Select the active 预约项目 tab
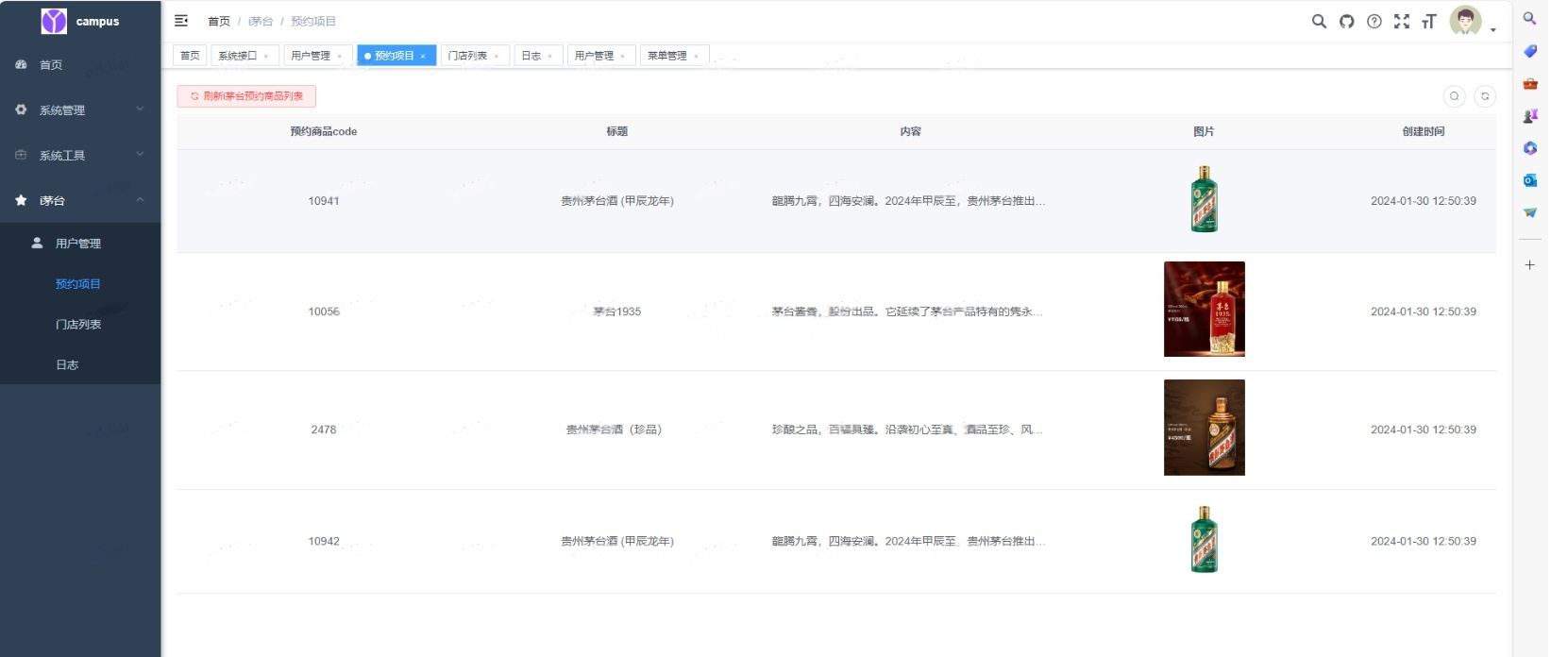 pos(395,56)
